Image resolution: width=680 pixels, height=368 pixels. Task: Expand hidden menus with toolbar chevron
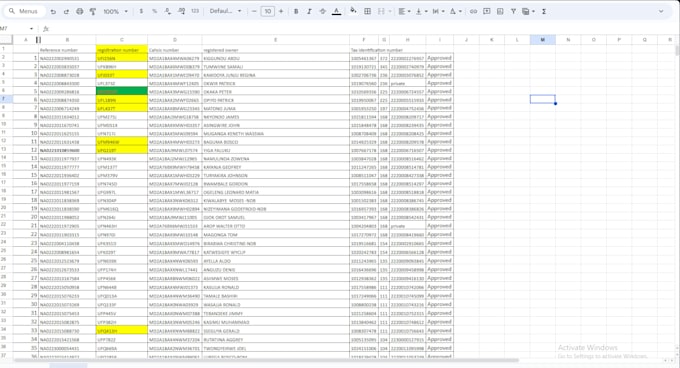click(x=661, y=11)
